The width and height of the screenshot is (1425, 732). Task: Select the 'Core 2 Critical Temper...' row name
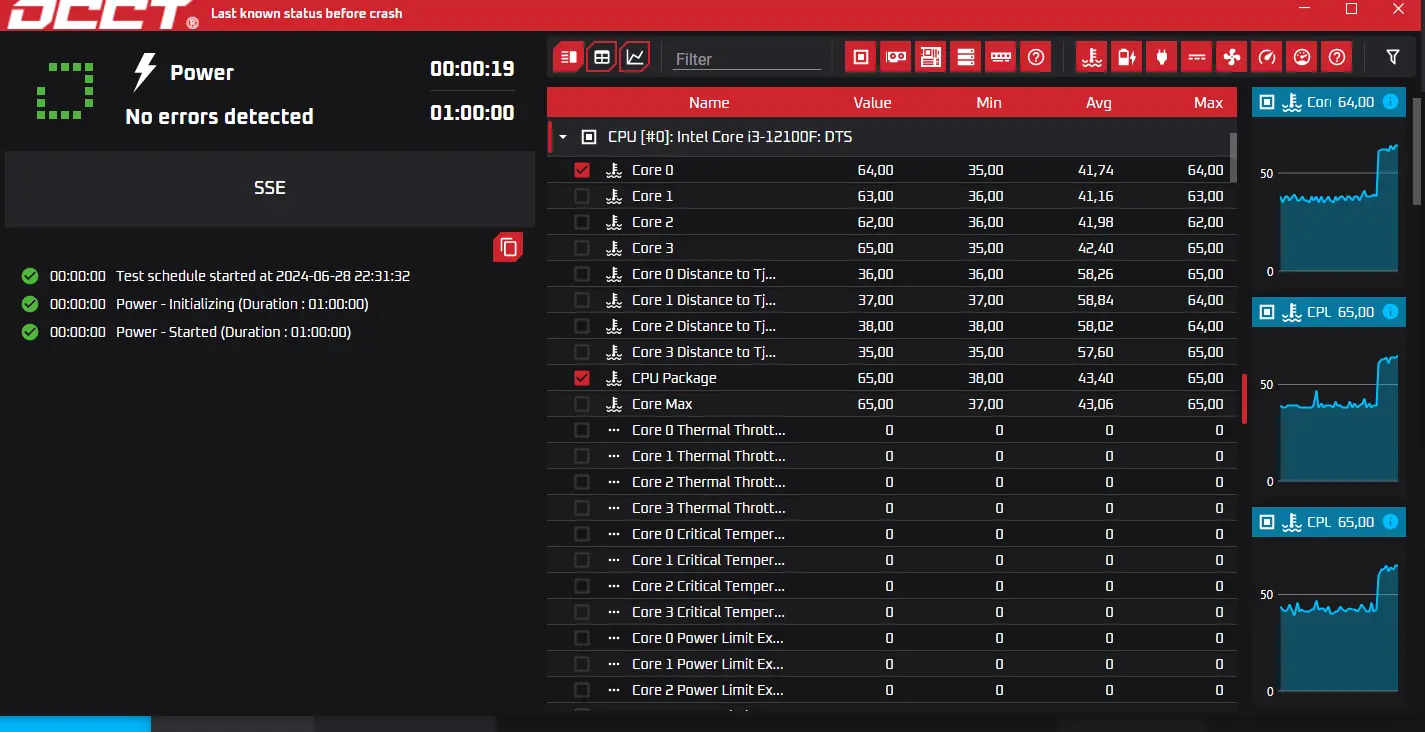click(709, 586)
